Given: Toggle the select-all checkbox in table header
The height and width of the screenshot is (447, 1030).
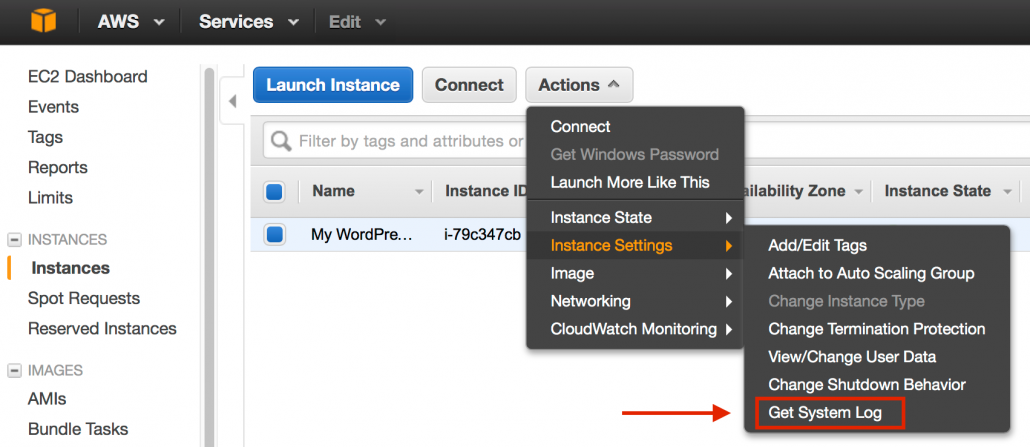Looking at the screenshot, I should pos(274,192).
